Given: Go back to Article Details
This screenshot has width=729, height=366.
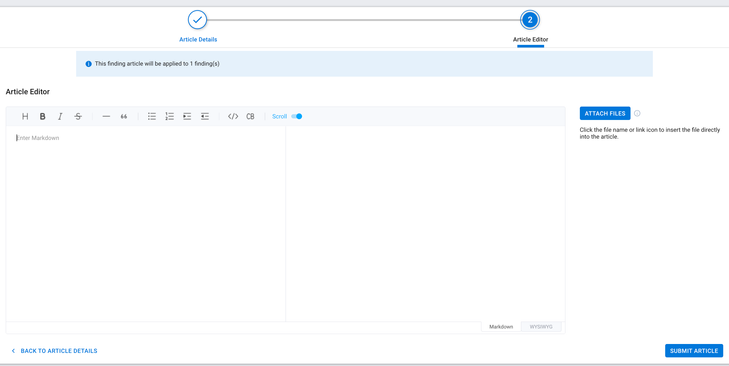Looking at the screenshot, I should tap(54, 351).
